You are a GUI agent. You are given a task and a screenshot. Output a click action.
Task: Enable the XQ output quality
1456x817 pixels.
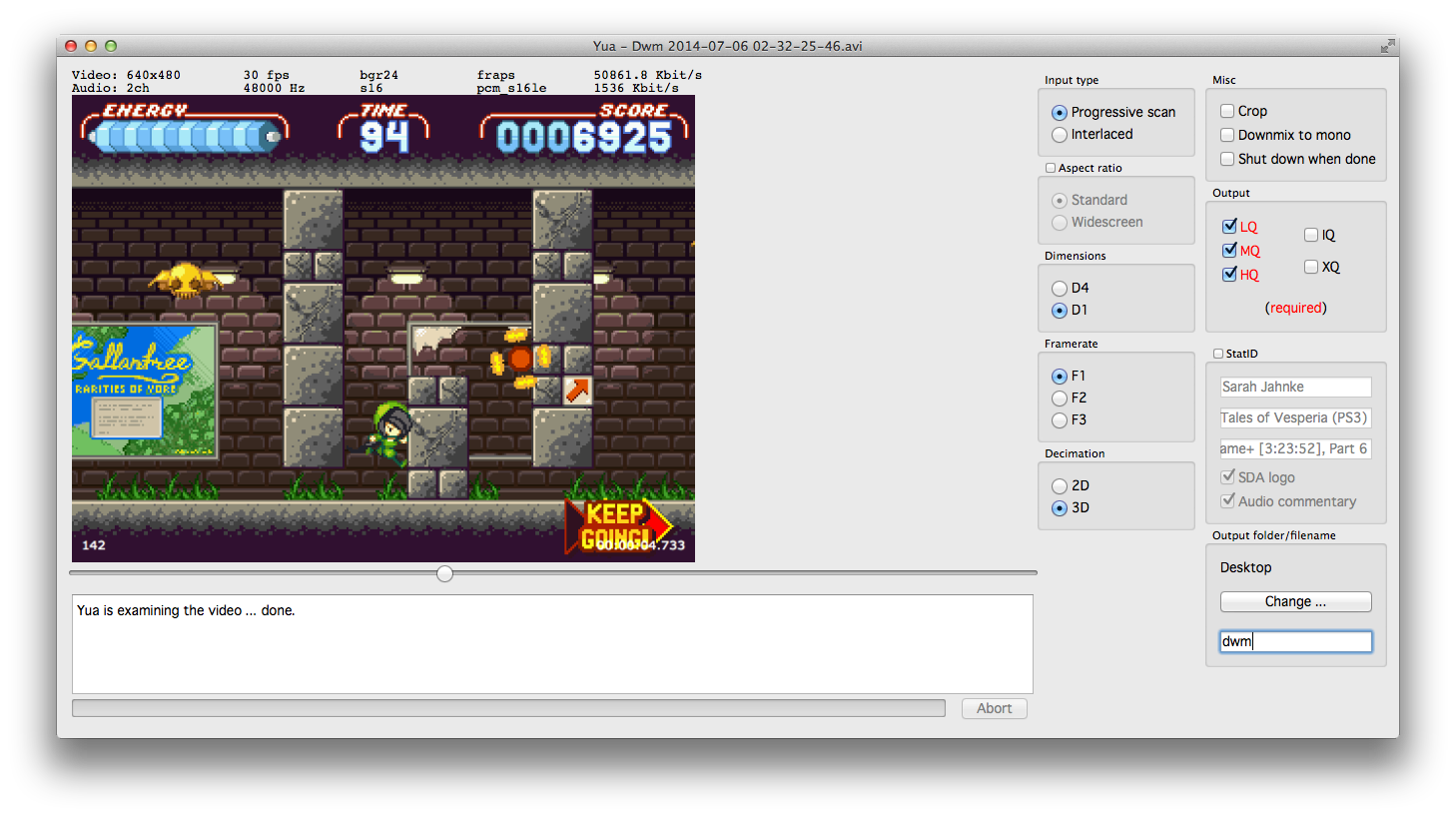[x=1311, y=267]
